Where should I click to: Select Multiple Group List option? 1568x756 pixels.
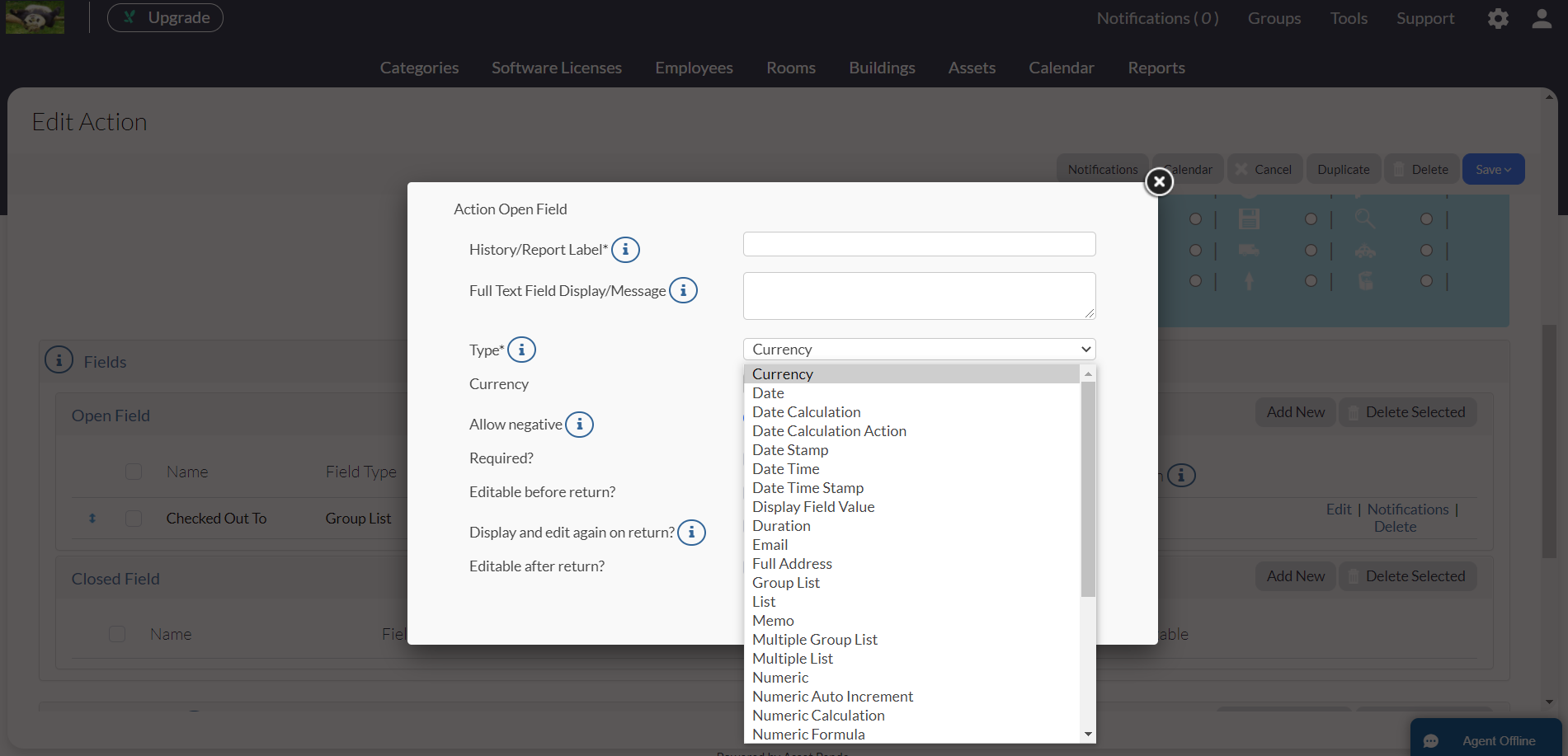point(911,640)
